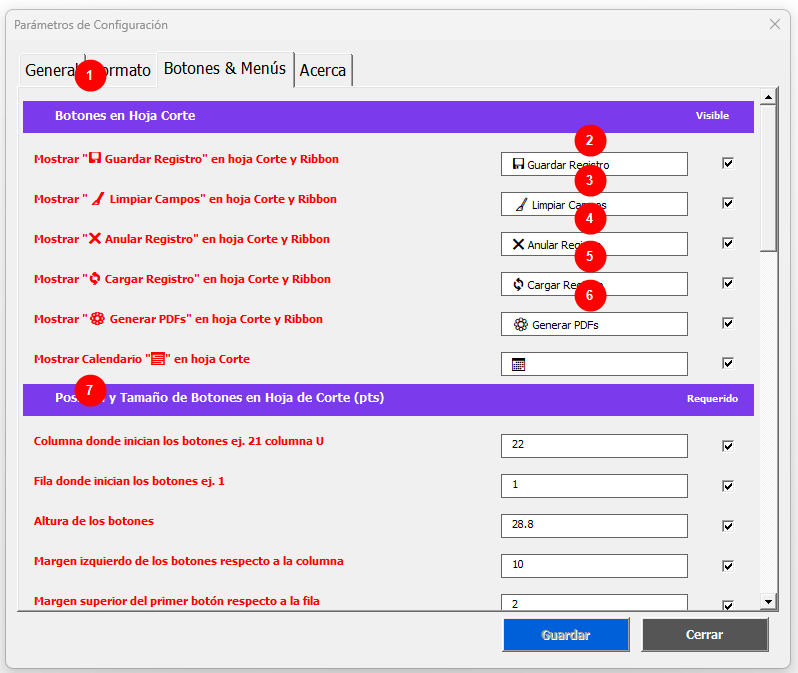Click red calendar icon in Mostrar Calendario label
The height and width of the screenshot is (673, 798).
click(x=158, y=359)
